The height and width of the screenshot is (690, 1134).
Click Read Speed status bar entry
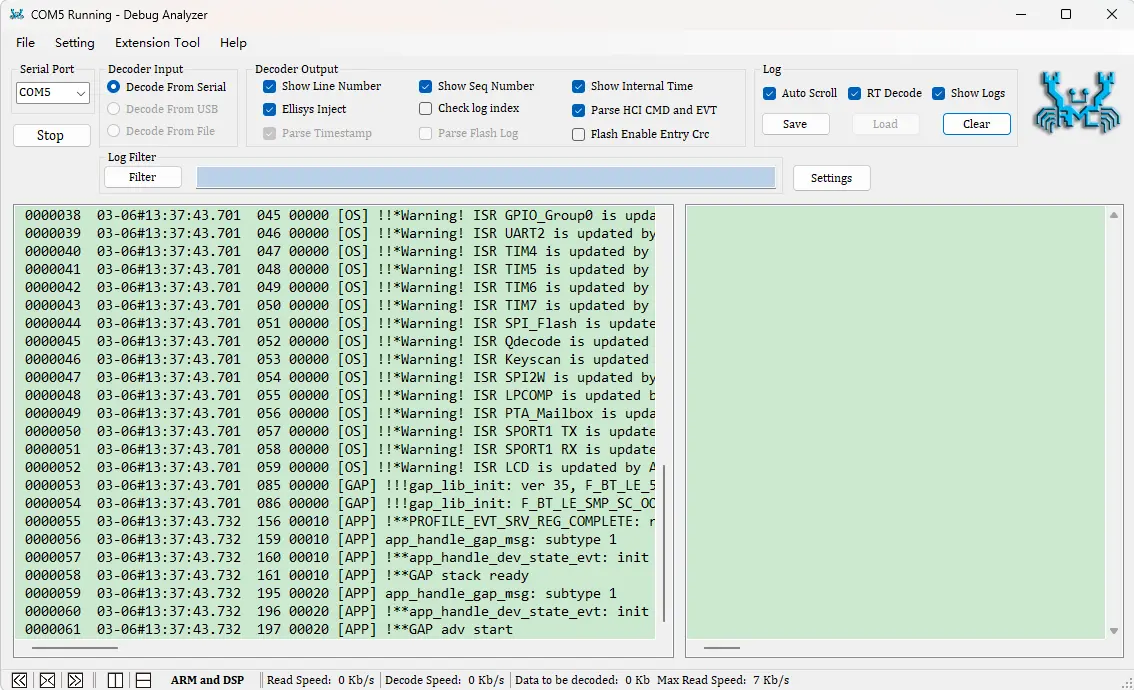tap(320, 680)
